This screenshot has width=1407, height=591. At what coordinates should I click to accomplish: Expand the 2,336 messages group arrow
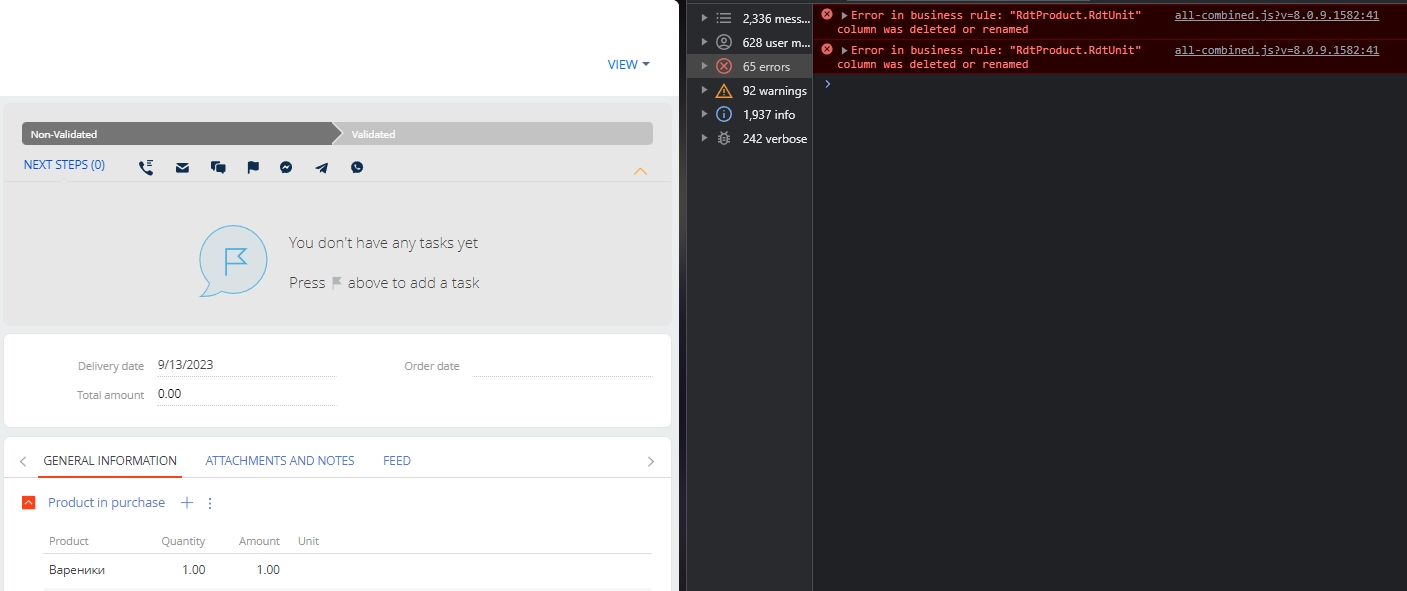(x=705, y=18)
